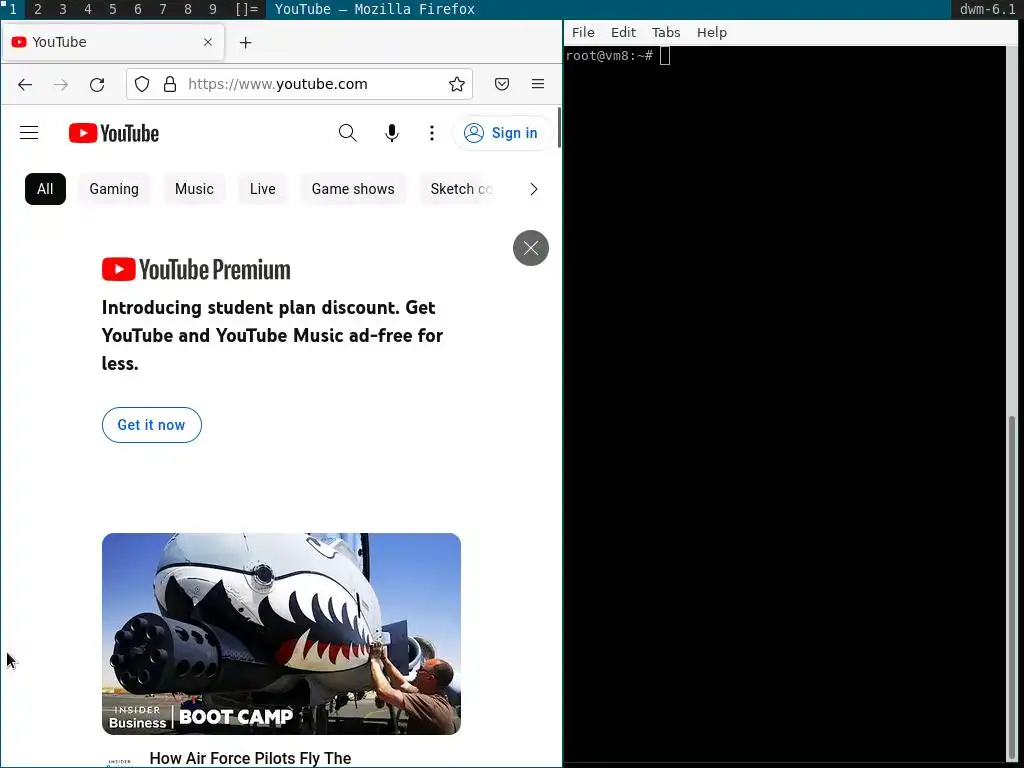Open YouTube search magnifier

(348, 133)
